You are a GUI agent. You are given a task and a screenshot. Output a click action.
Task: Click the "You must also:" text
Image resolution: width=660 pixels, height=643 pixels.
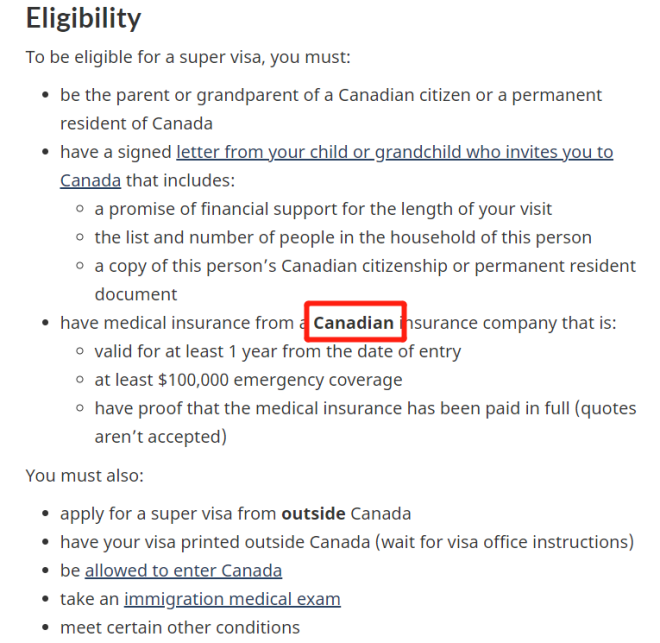pyautogui.click(x=85, y=475)
